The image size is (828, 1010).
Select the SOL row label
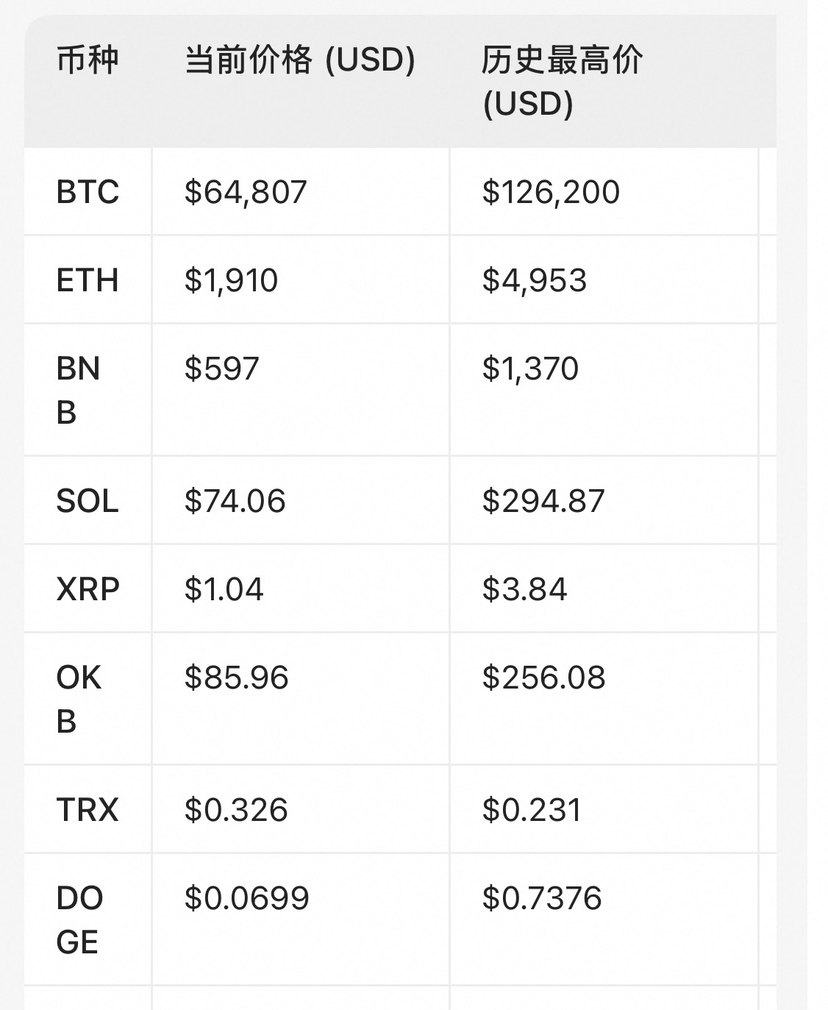point(88,501)
